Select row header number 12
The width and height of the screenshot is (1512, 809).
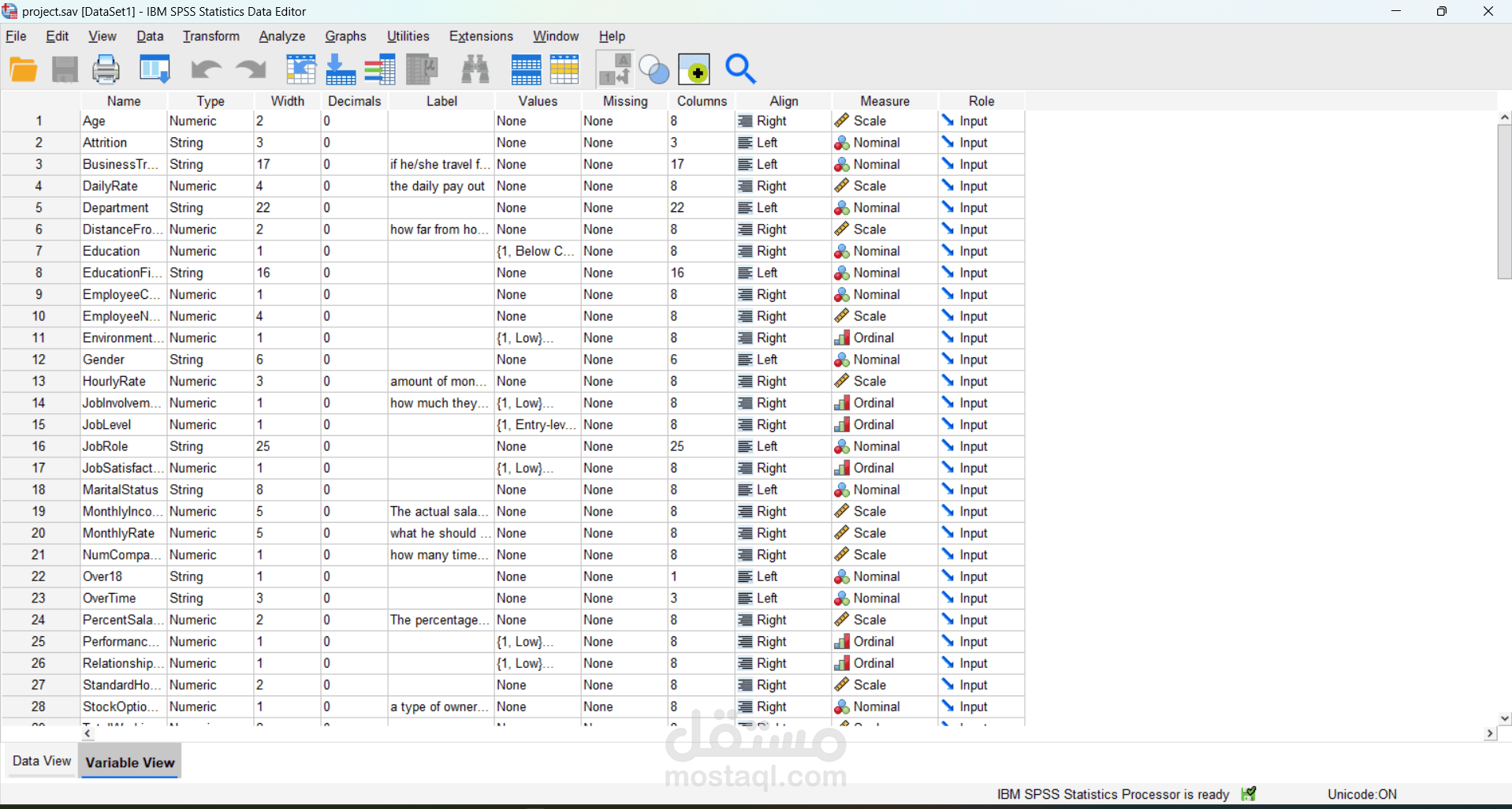point(39,360)
